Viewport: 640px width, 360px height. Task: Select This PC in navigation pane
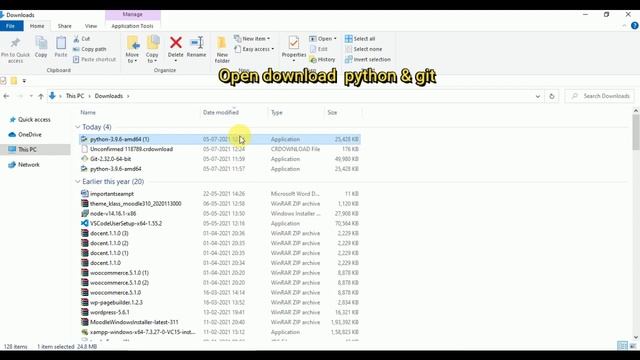[x=27, y=150]
